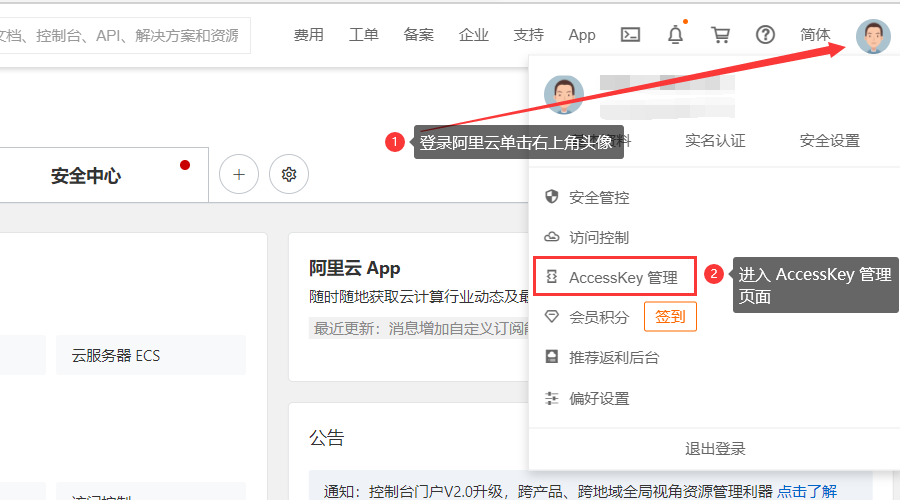Open the 企业 menu
900x500 pixels.
[474, 35]
